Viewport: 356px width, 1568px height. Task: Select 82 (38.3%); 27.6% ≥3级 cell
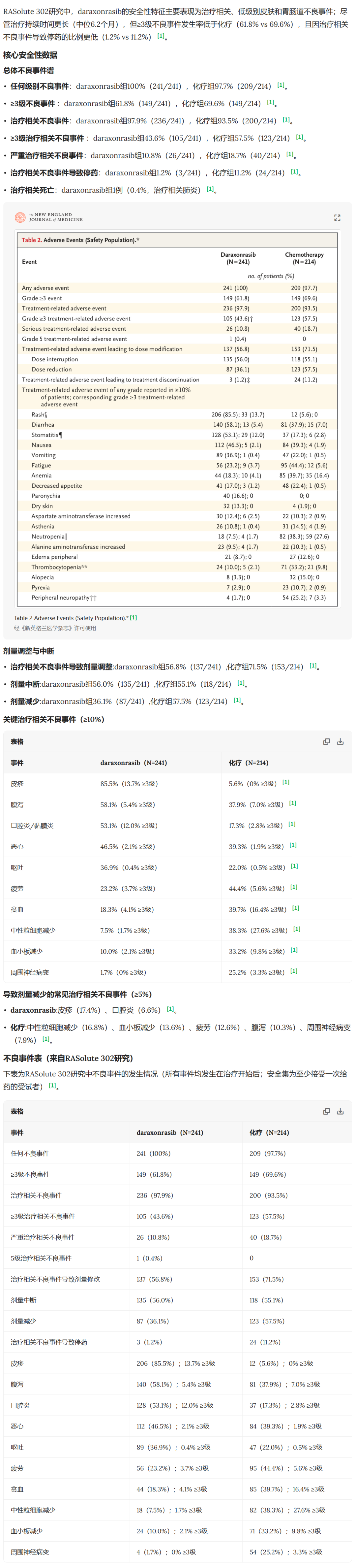(287, 1510)
